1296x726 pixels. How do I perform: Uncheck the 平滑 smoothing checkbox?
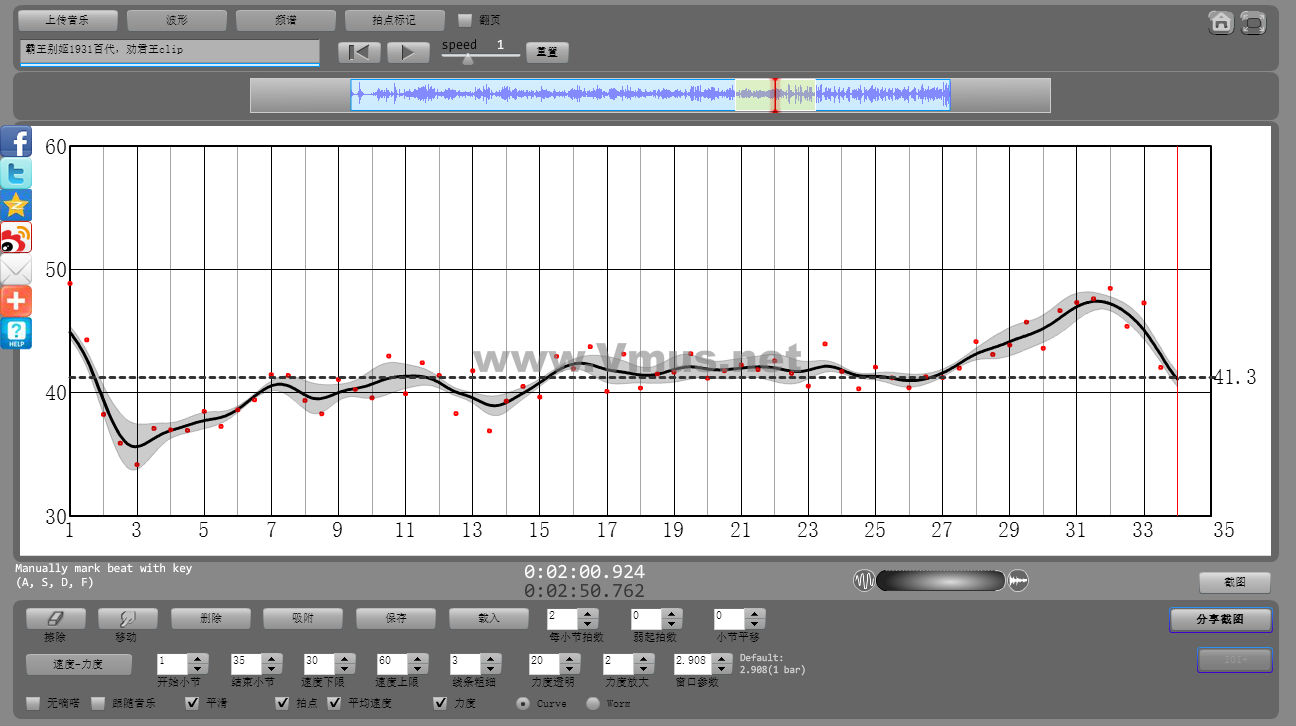pyautogui.click(x=193, y=703)
